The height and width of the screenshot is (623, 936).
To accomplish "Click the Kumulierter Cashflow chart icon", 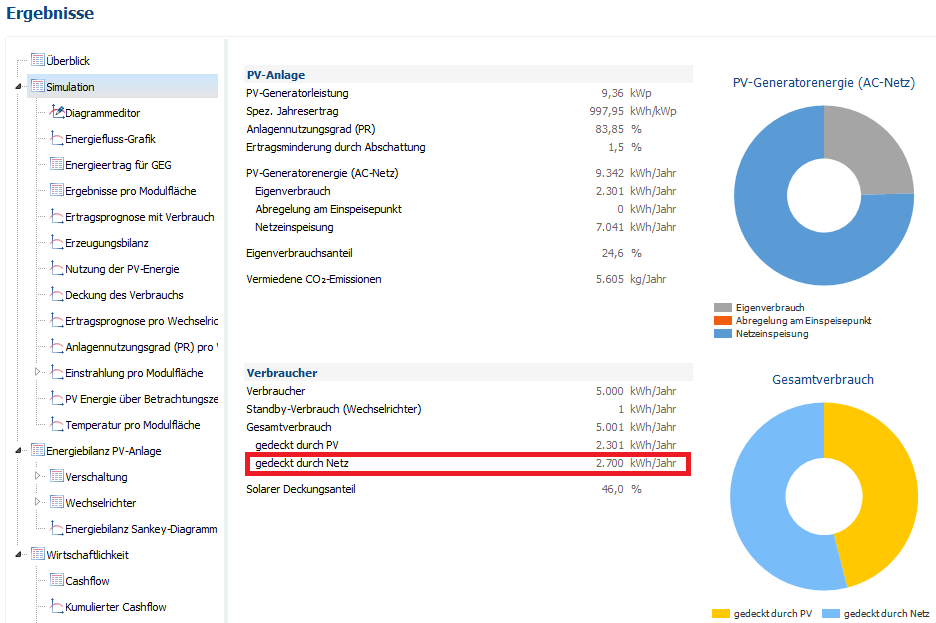I will 57,607.
